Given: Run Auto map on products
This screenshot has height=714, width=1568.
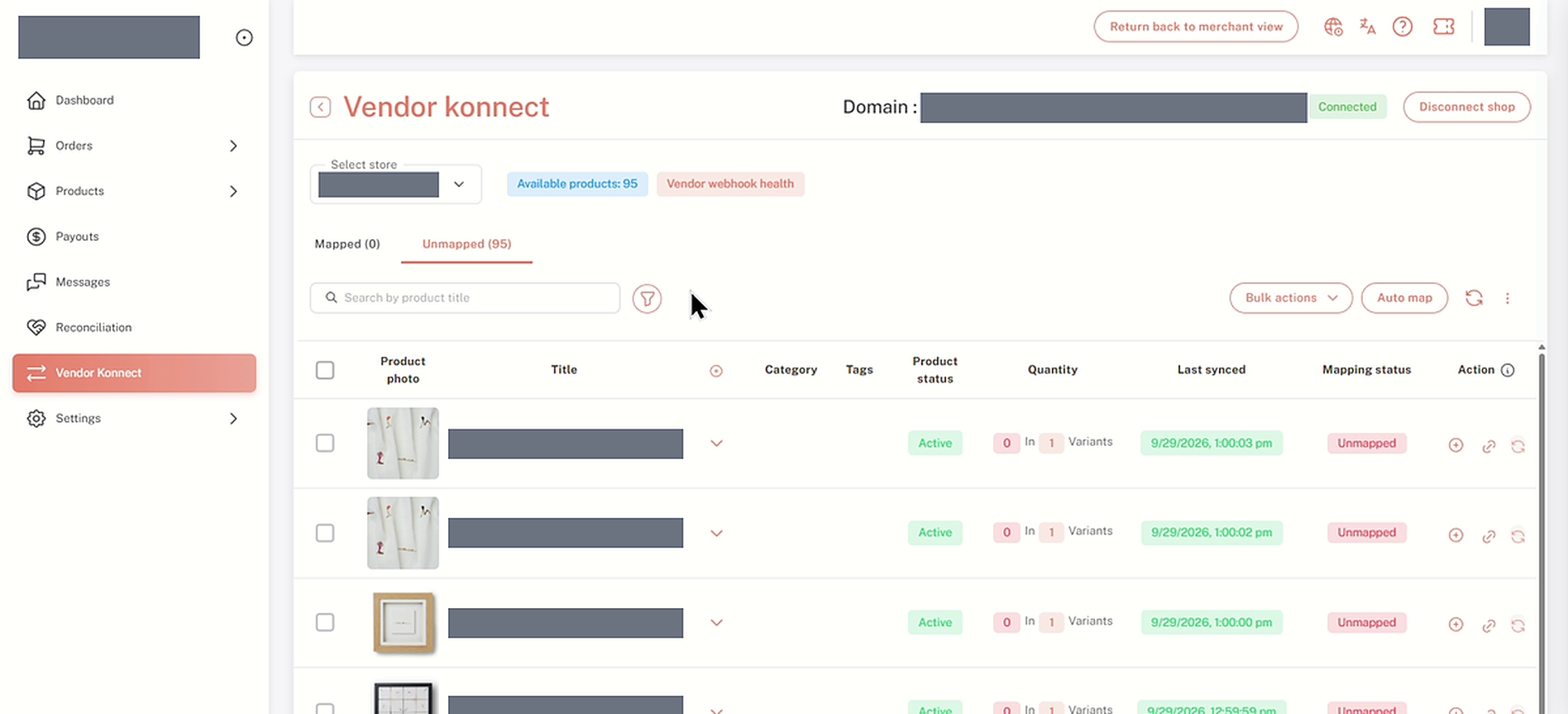Looking at the screenshot, I should [1404, 298].
